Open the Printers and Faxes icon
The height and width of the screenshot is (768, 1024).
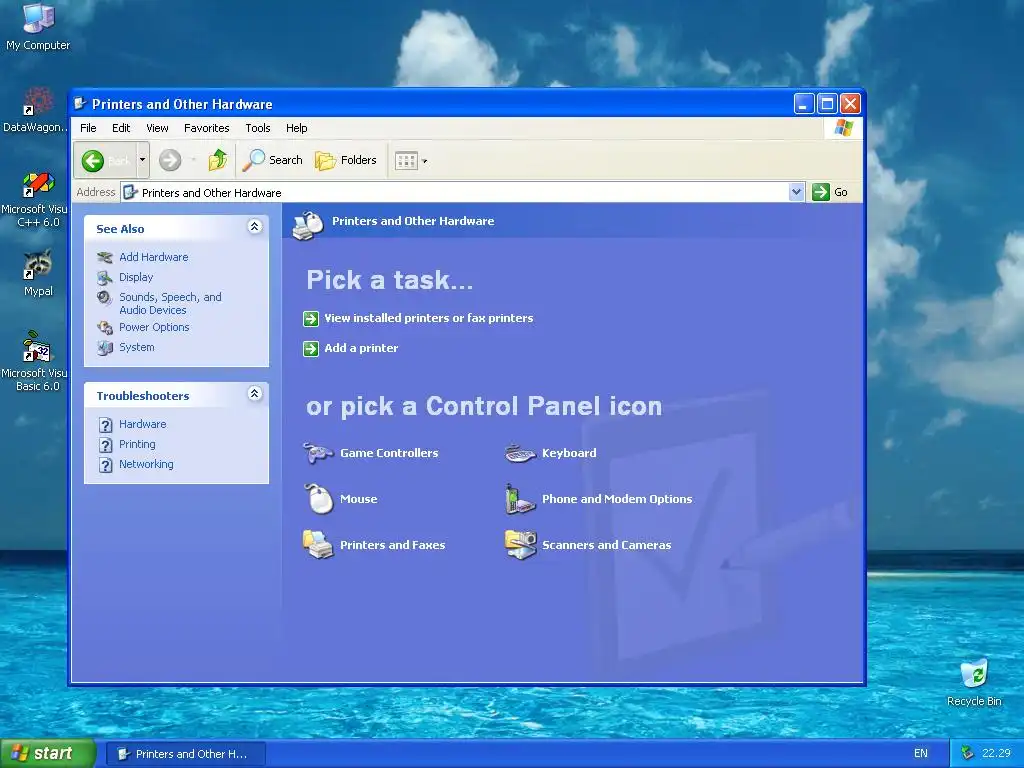[318, 545]
